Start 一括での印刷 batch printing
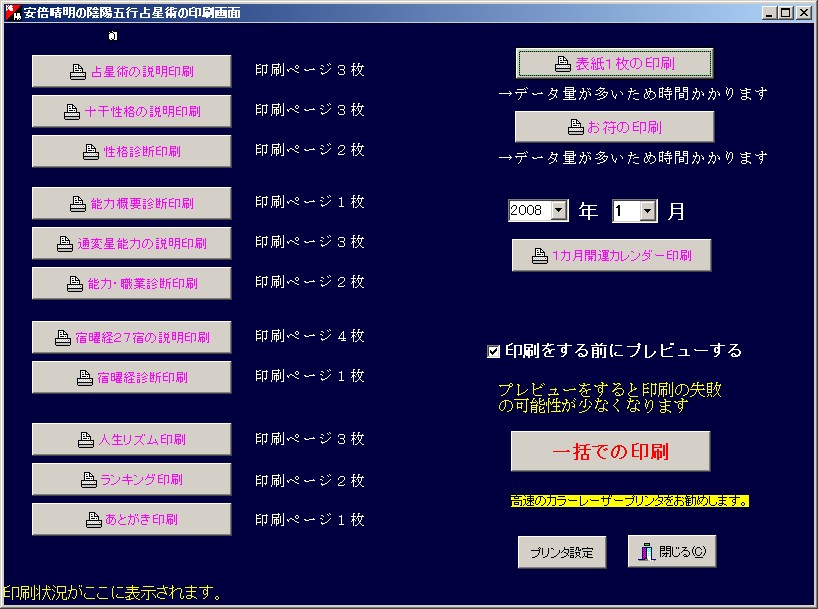818x609 pixels. tap(610, 451)
